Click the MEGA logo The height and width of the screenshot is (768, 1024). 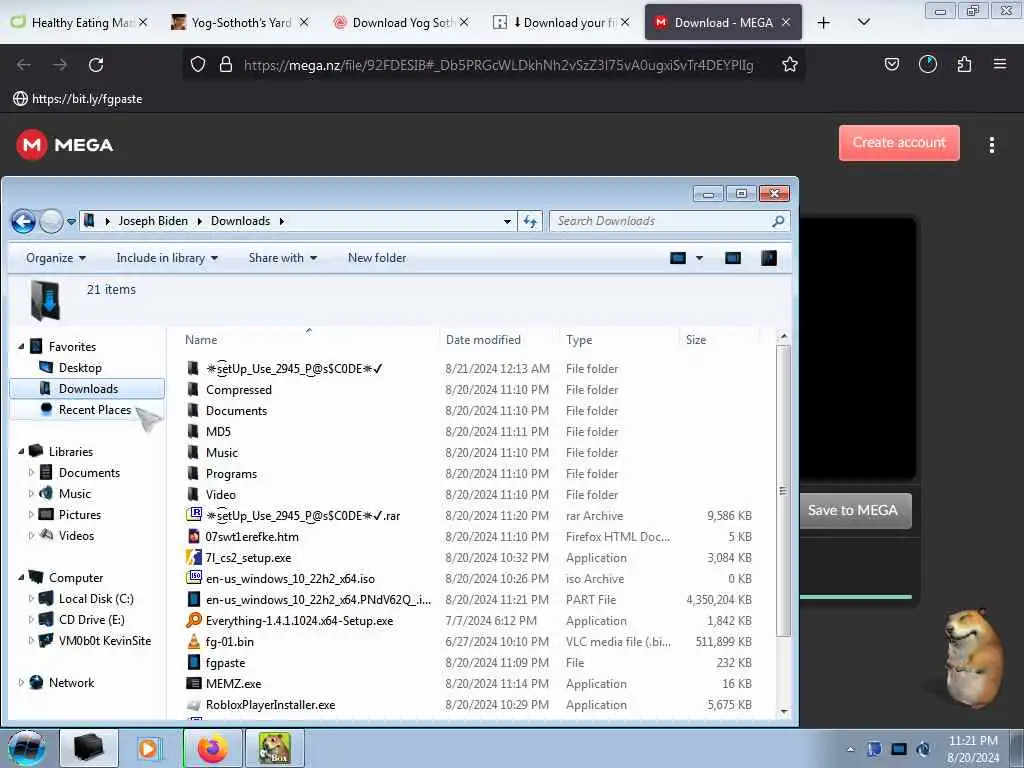[65, 144]
